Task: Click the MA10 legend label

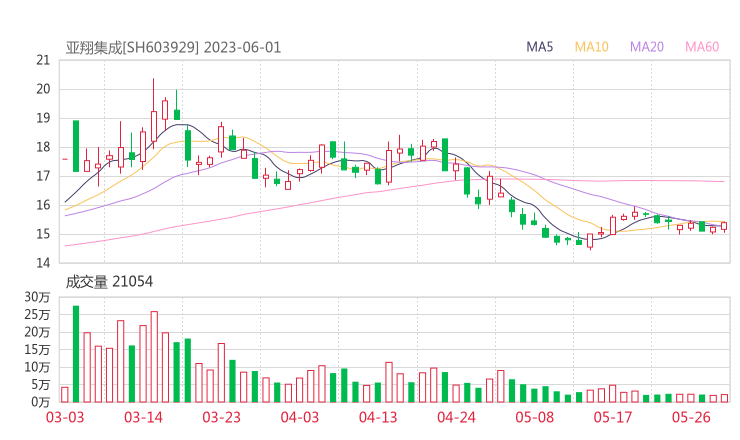Action: pos(591,47)
